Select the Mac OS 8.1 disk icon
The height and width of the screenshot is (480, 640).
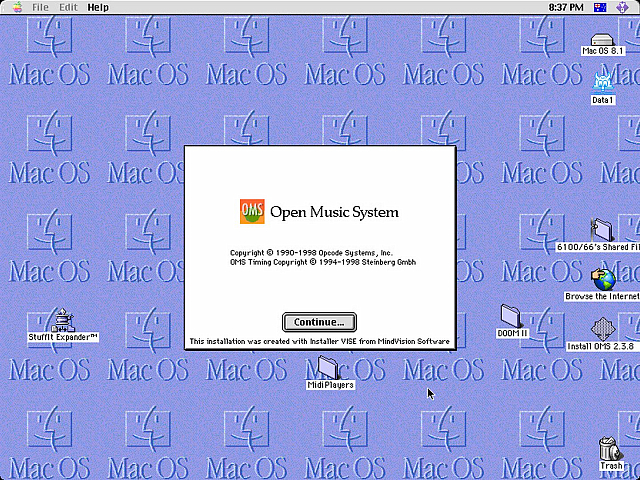(602, 40)
